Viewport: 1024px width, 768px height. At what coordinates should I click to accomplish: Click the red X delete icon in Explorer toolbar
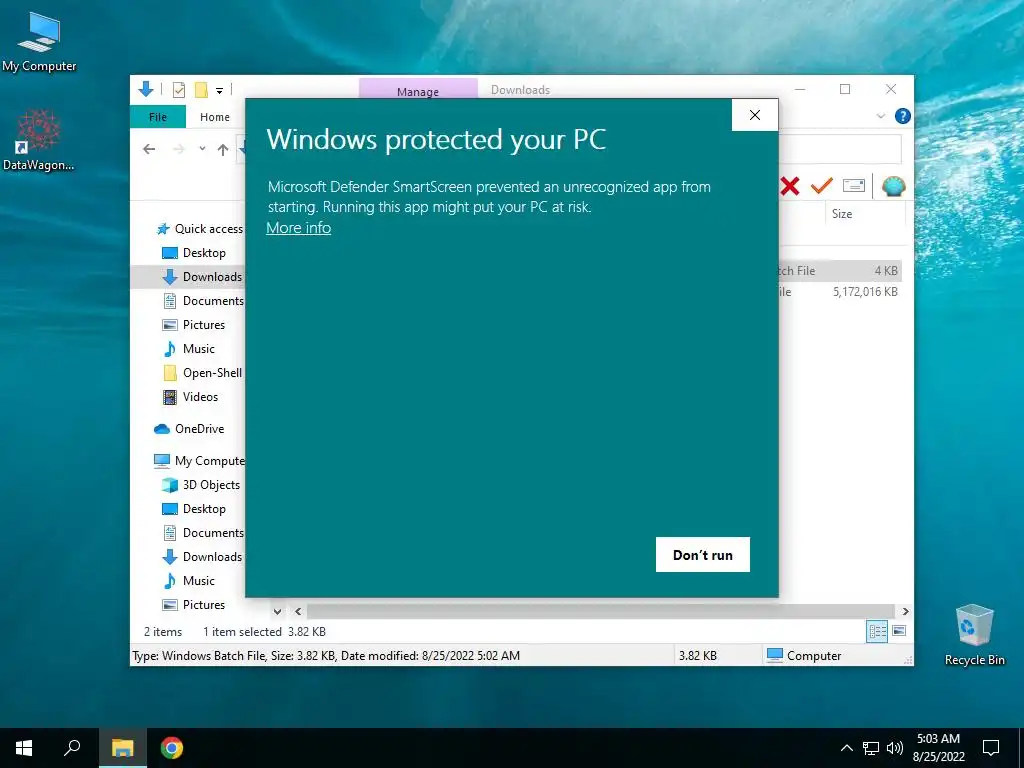790,186
